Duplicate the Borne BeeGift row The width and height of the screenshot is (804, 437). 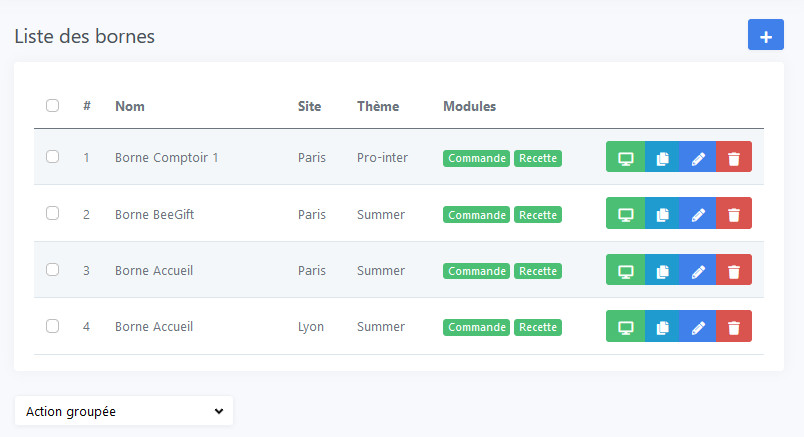tap(662, 213)
